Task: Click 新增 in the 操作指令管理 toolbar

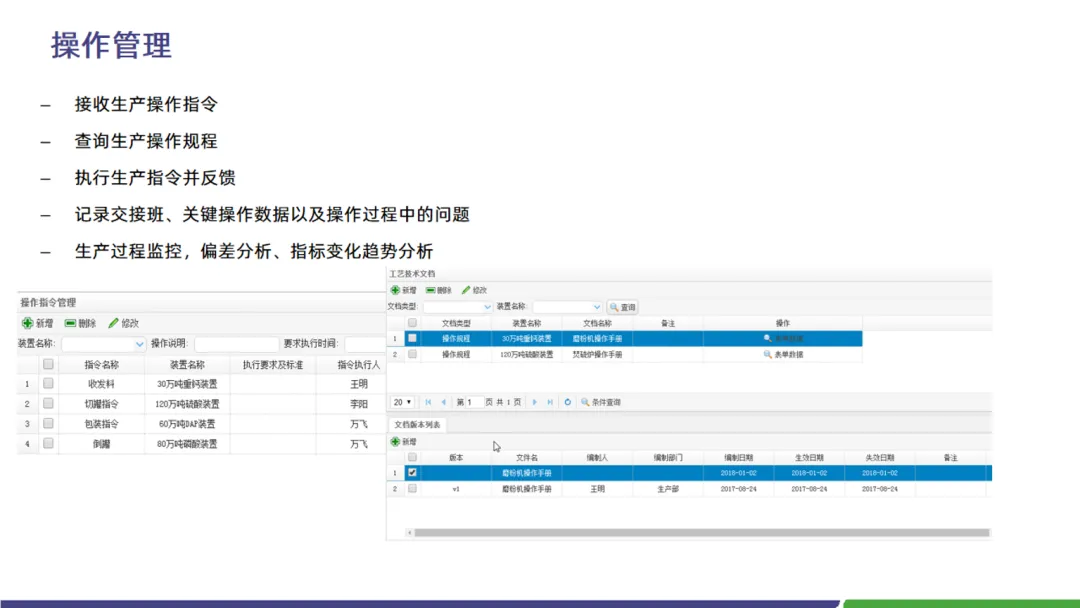Action: (x=37, y=323)
